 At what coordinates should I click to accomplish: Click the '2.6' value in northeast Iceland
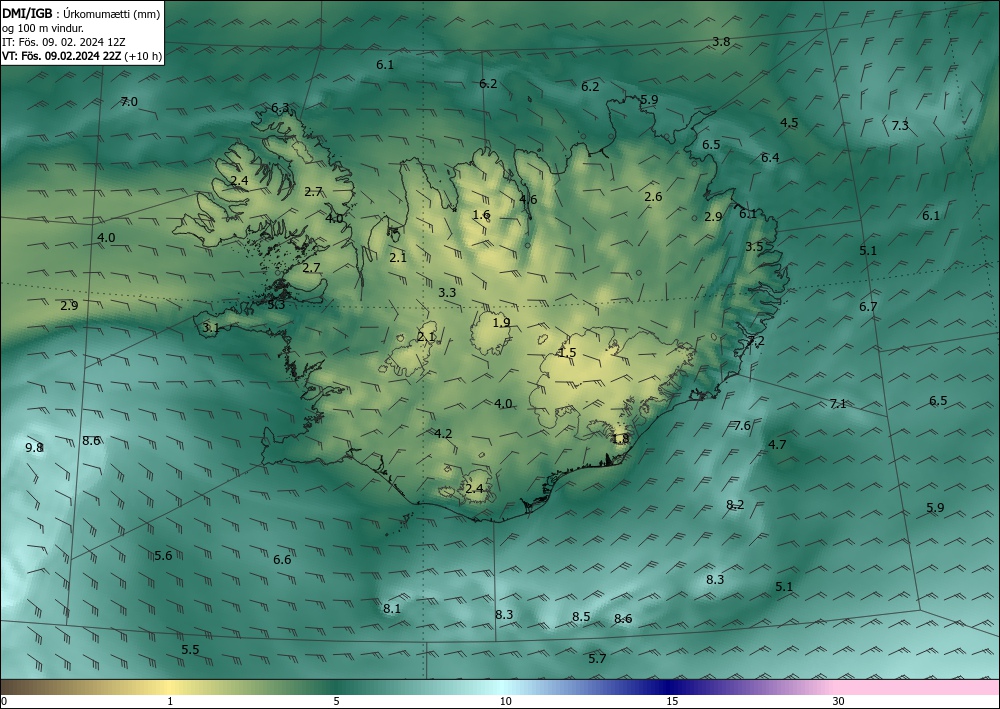tap(653, 196)
